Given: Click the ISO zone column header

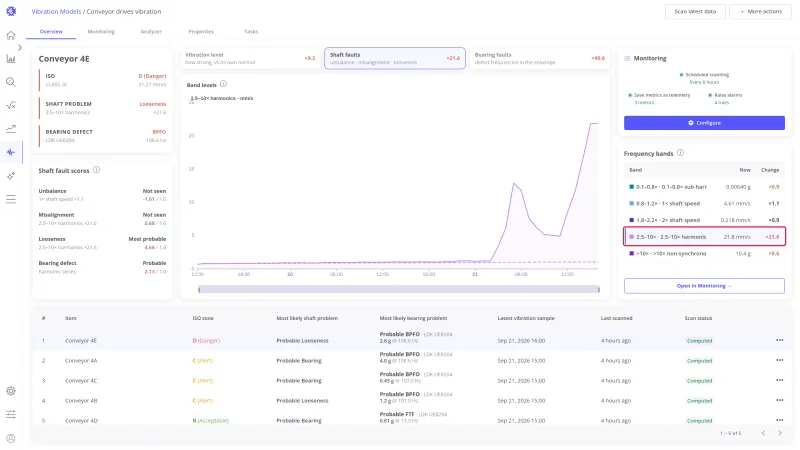Looking at the screenshot, I should point(203,318).
